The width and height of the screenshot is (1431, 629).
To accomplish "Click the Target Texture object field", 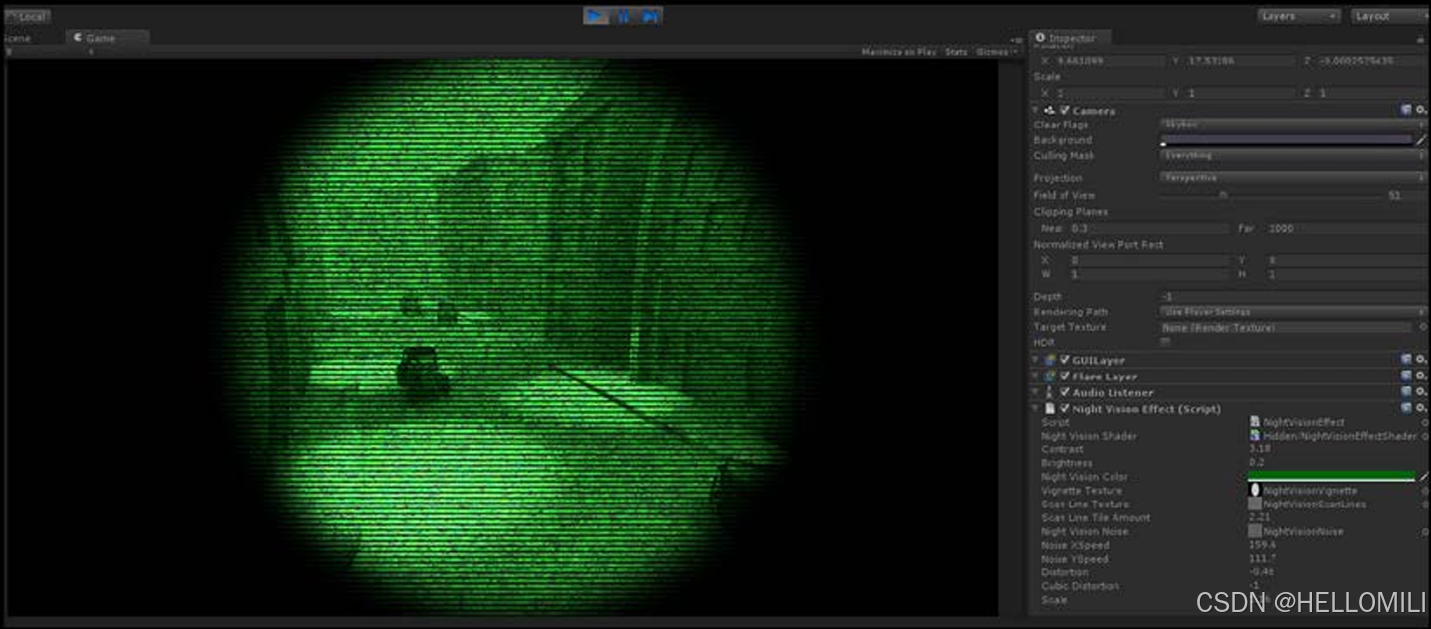I will [x=1286, y=327].
